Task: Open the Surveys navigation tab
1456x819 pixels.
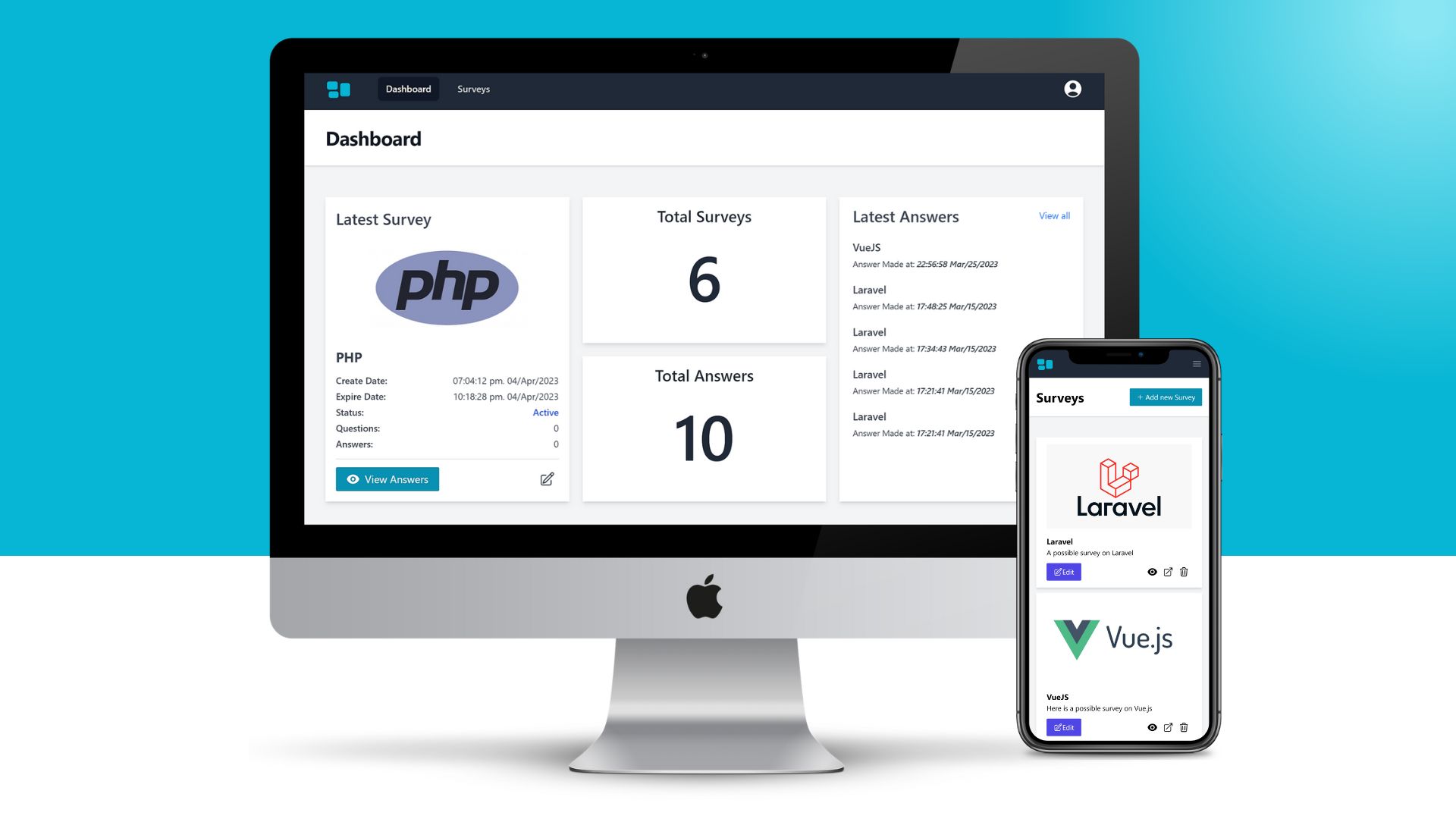Action: tap(473, 89)
